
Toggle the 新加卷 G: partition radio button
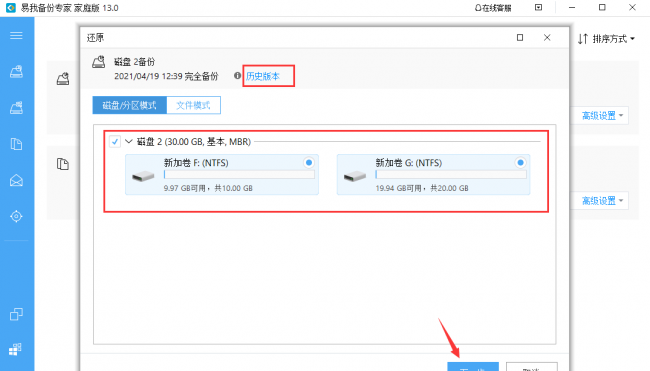point(520,162)
